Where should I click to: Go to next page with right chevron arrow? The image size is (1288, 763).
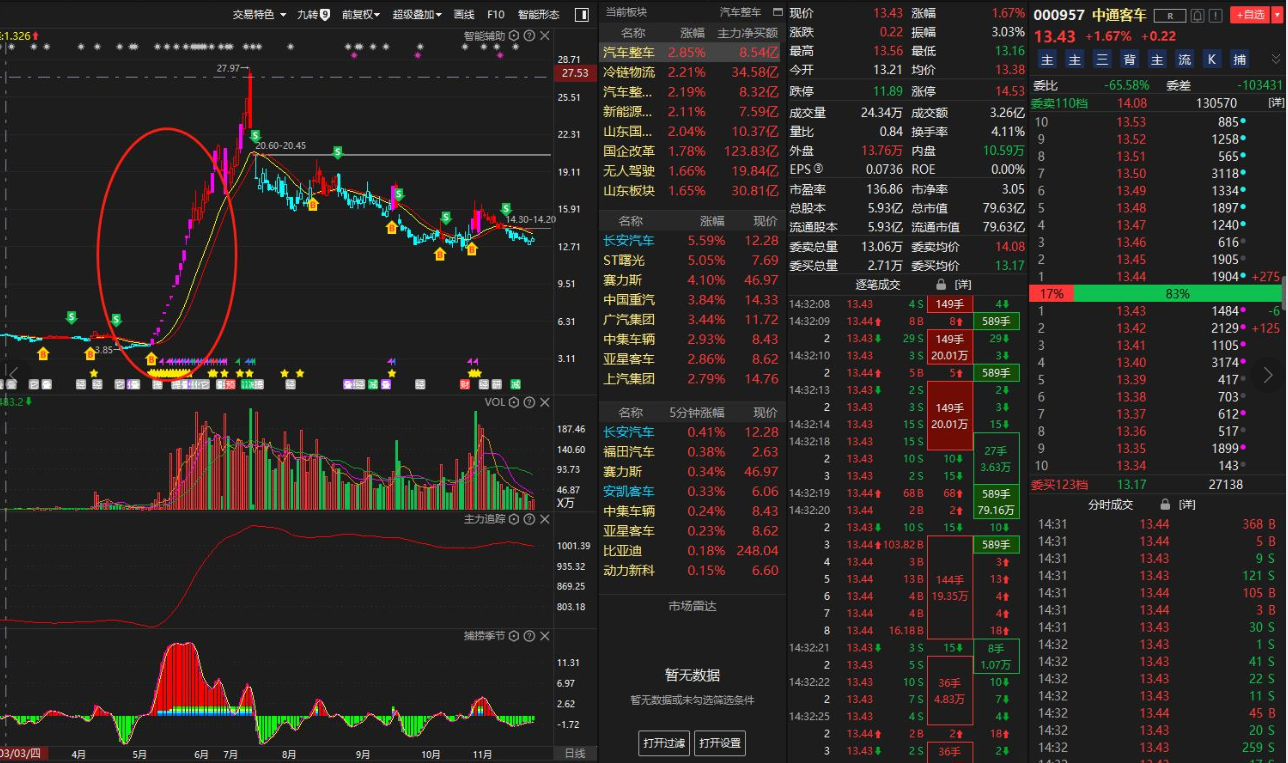(1269, 375)
